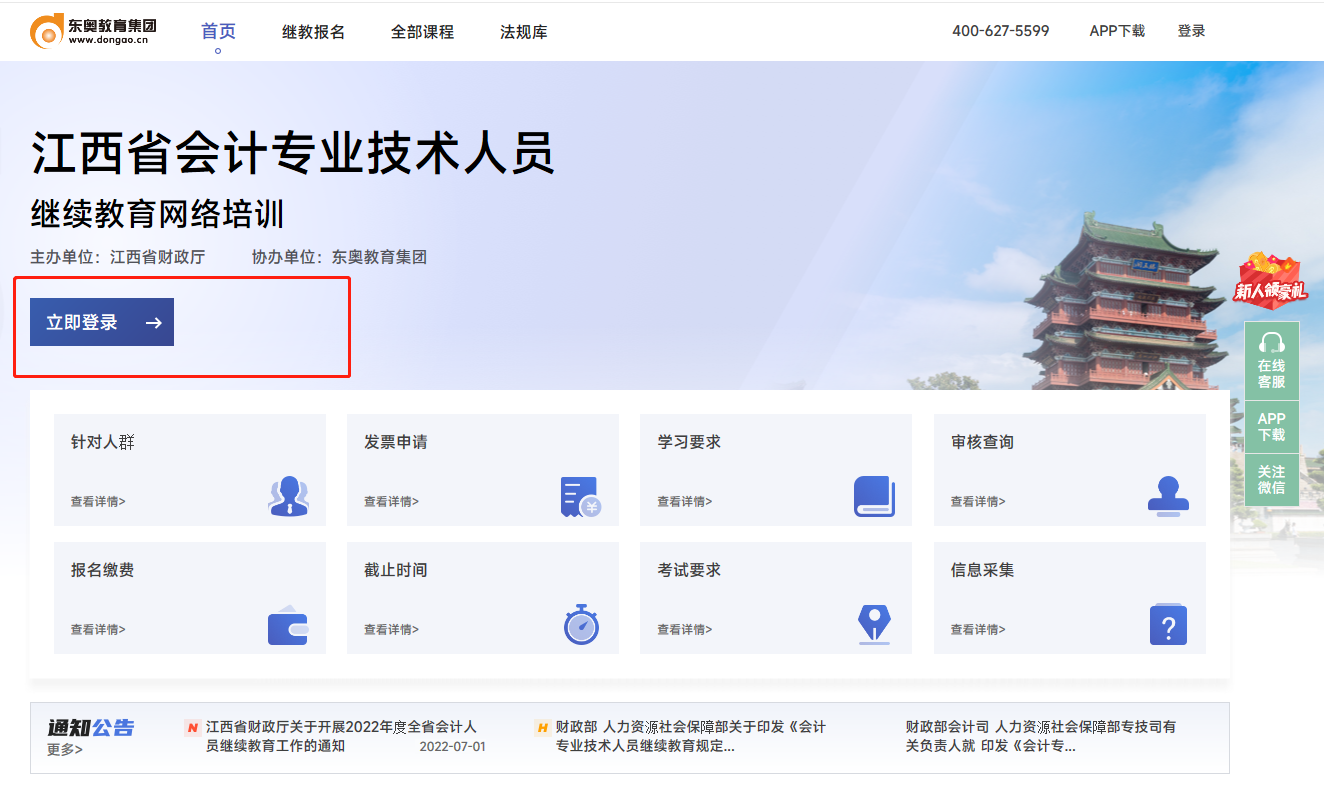Click the people icon on 针对人群 card
The height and width of the screenshot is (798, 1324).
(289, 497)
